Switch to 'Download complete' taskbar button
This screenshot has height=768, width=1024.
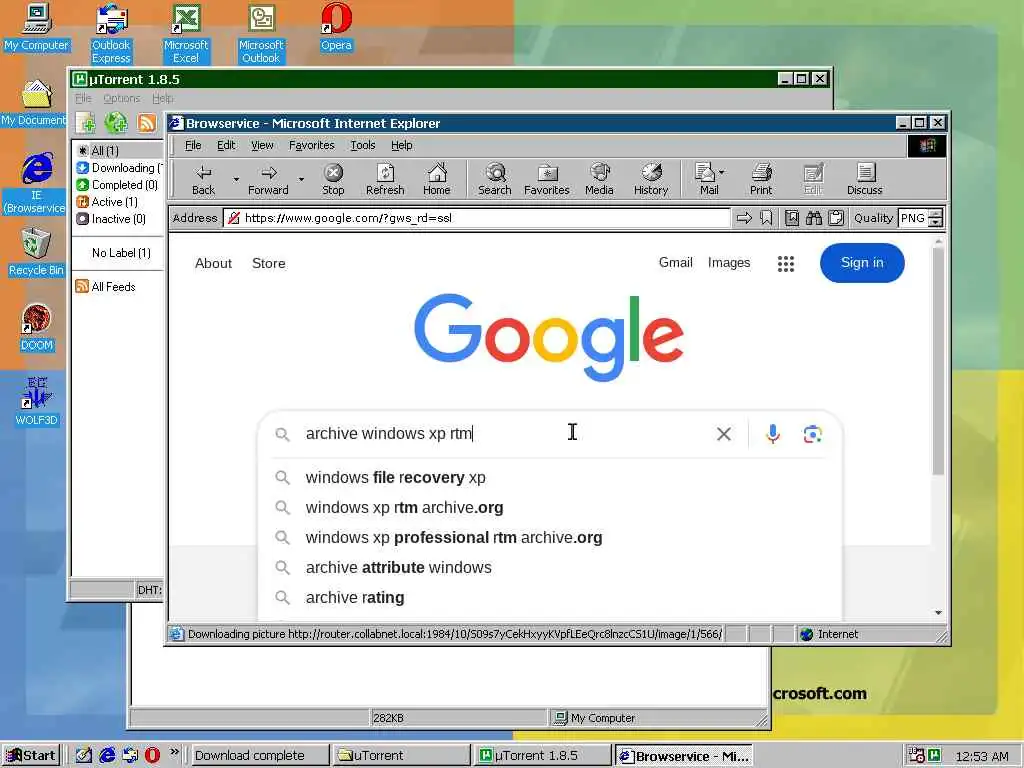coord(259,756)
